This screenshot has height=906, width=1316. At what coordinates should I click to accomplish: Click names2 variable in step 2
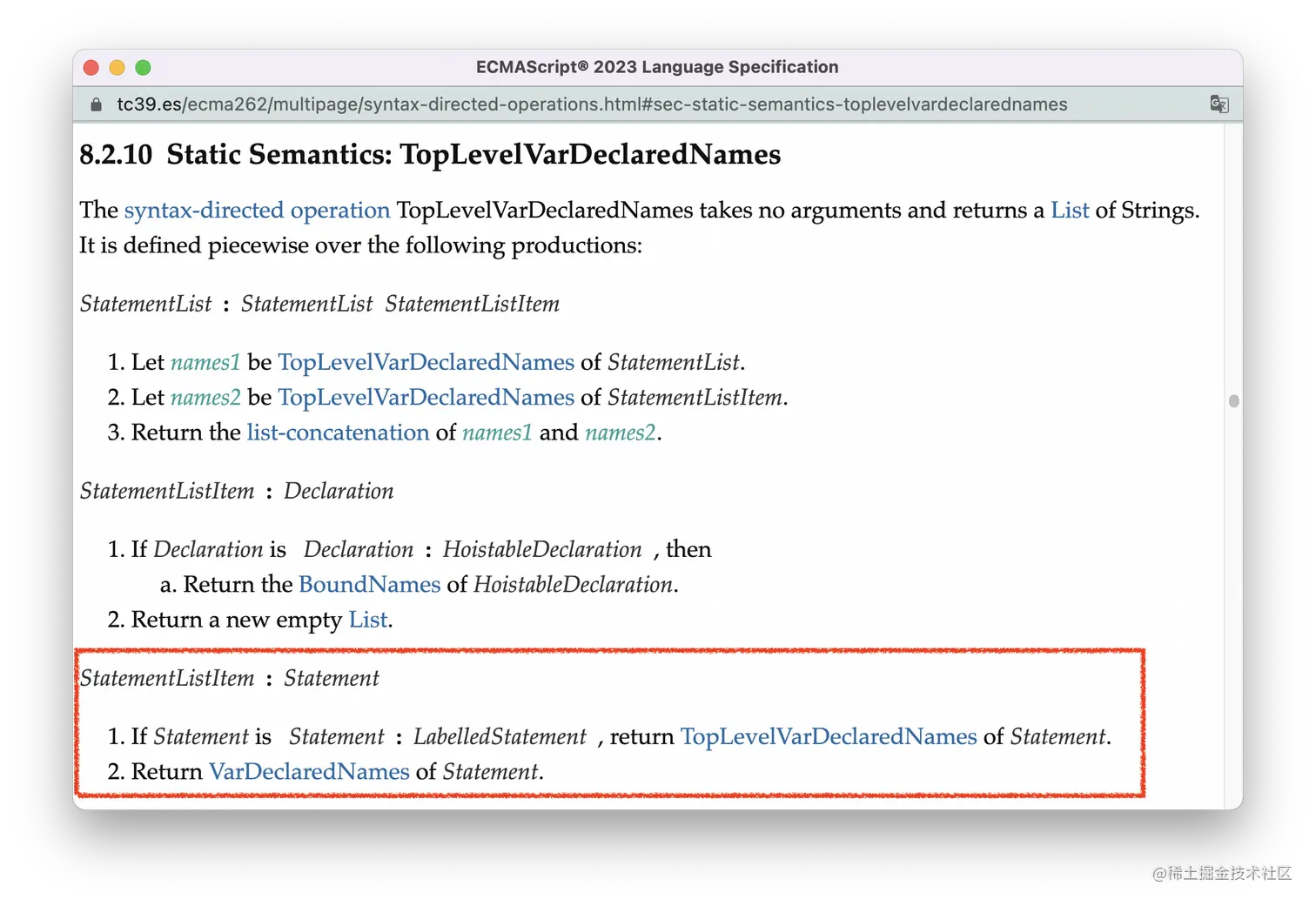pos(205,397)
